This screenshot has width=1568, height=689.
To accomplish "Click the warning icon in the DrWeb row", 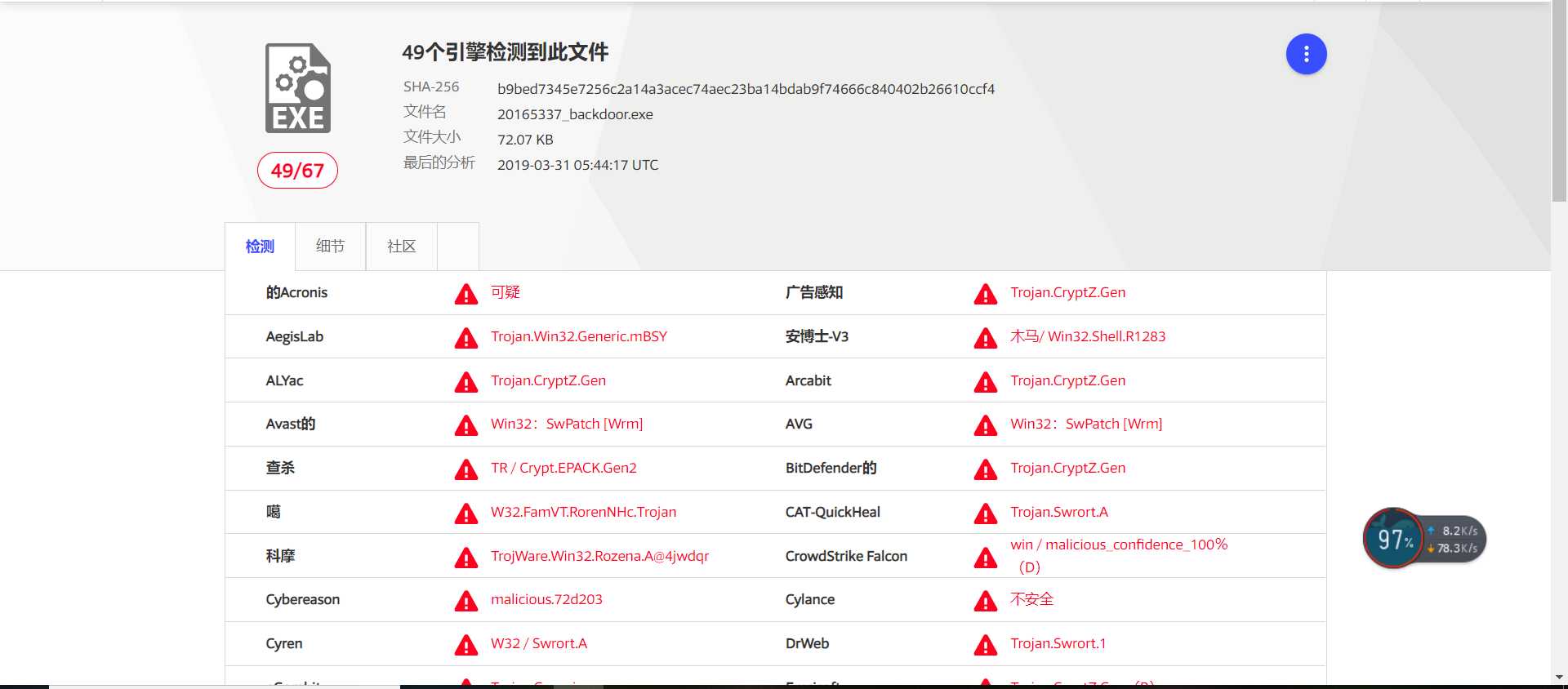I will pyautogui.click(x=986, y=645).
